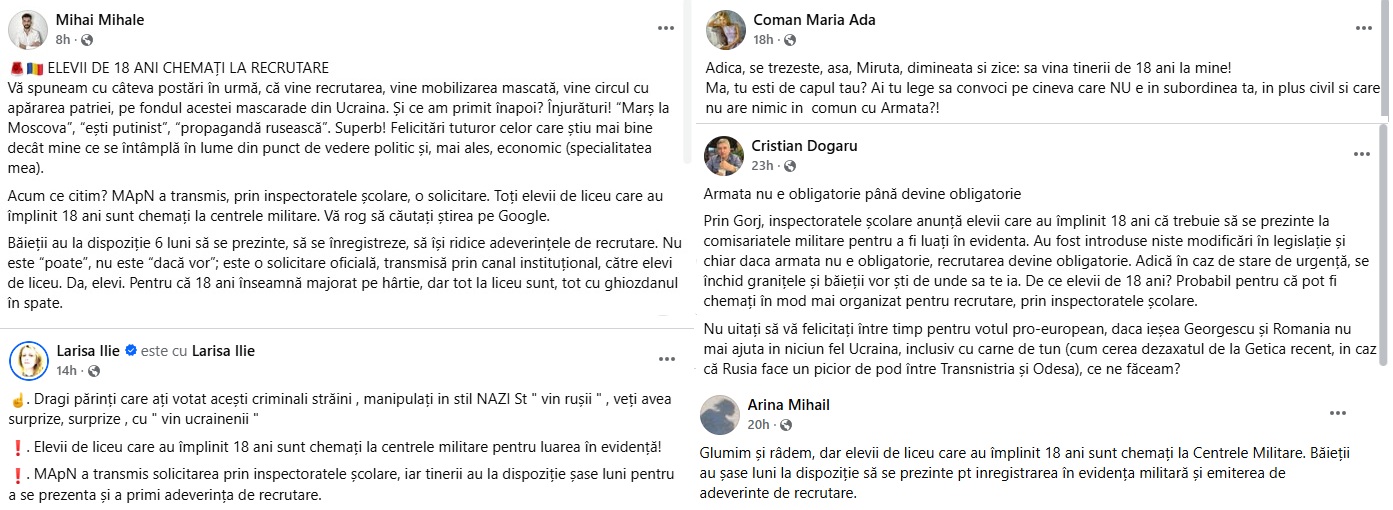Open Coman Maria Ada's profile photo
The height and width of the screenshot is (510, 1393).
(724, 30)
